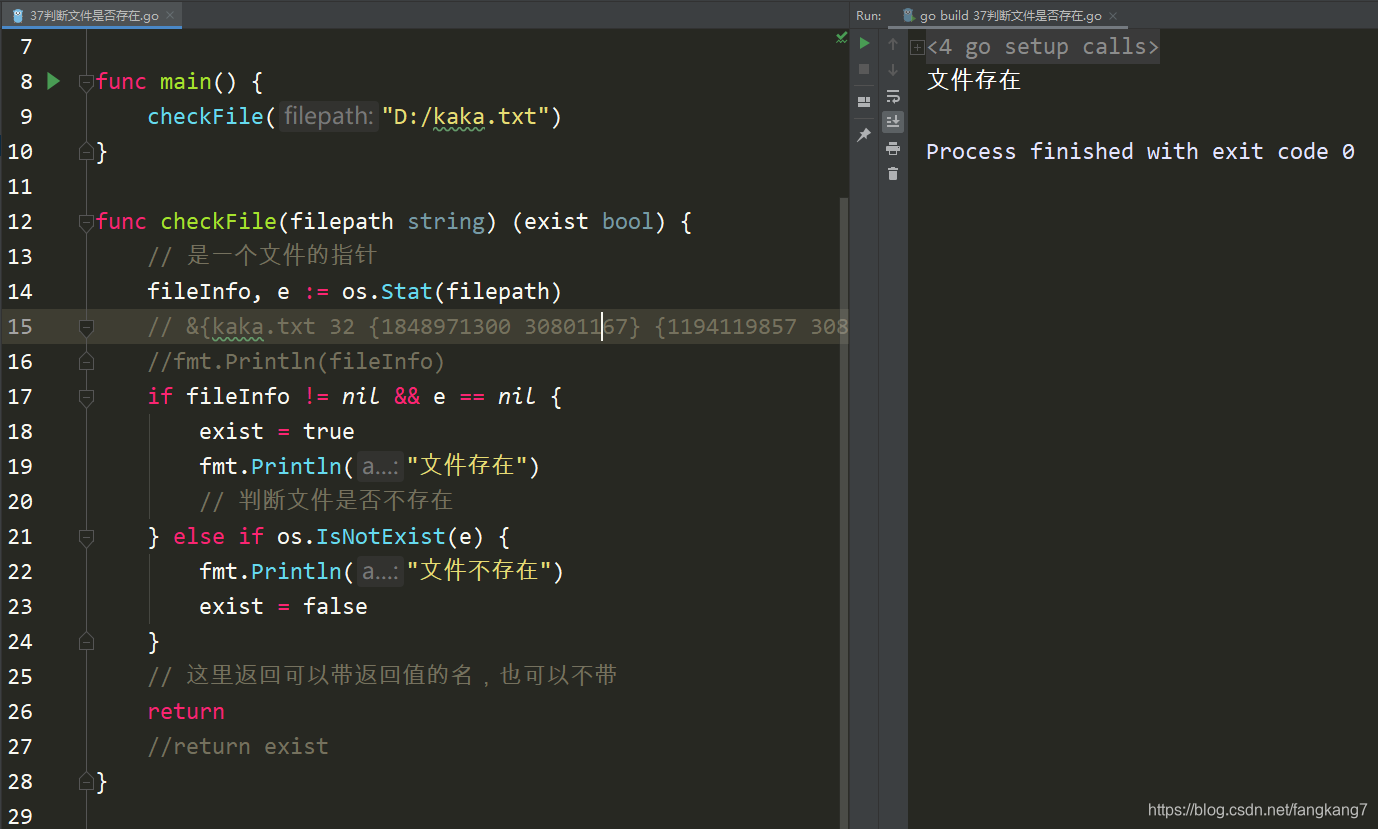Image resolution: width=1378 pixels, height=829 pixels.
Task: Click the Stop process square icon
Action: tap(865, 69)
